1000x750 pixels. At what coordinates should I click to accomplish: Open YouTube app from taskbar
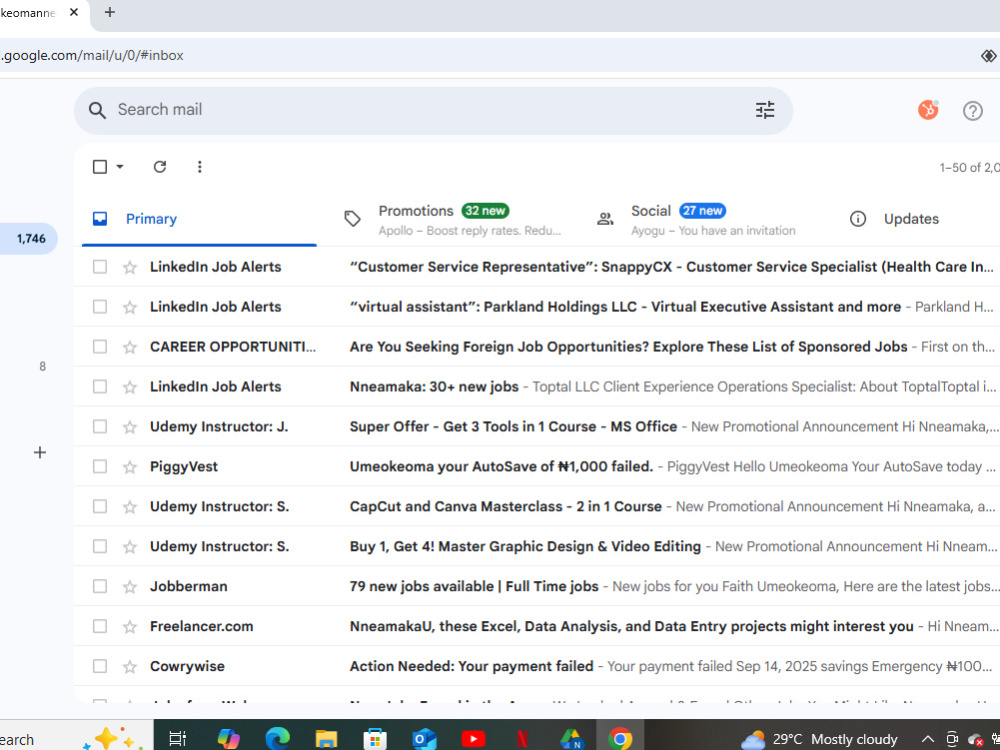click(473, 739)
